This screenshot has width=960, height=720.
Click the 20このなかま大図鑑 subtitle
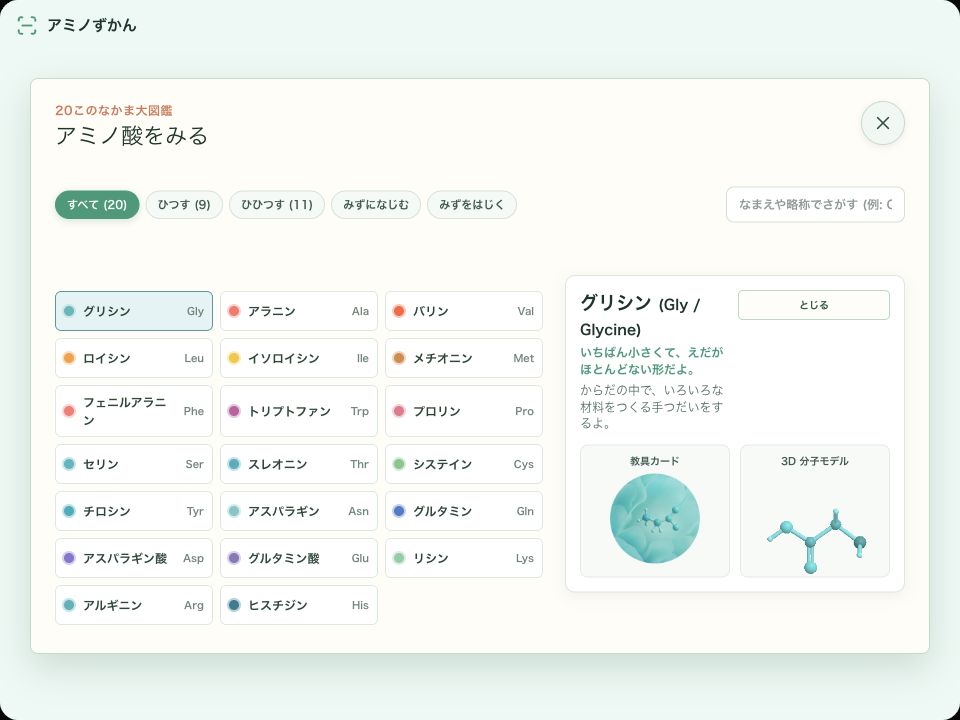[114, 111]
